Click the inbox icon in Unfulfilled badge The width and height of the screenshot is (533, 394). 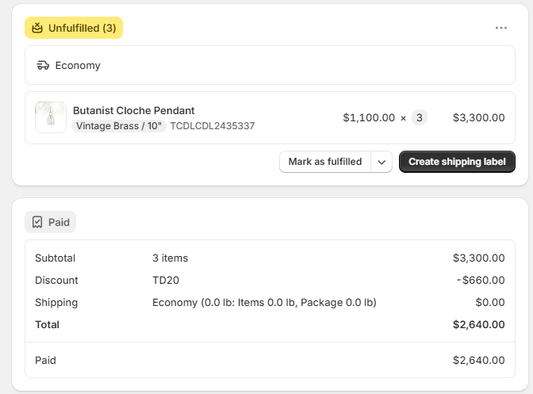point(37,28)
